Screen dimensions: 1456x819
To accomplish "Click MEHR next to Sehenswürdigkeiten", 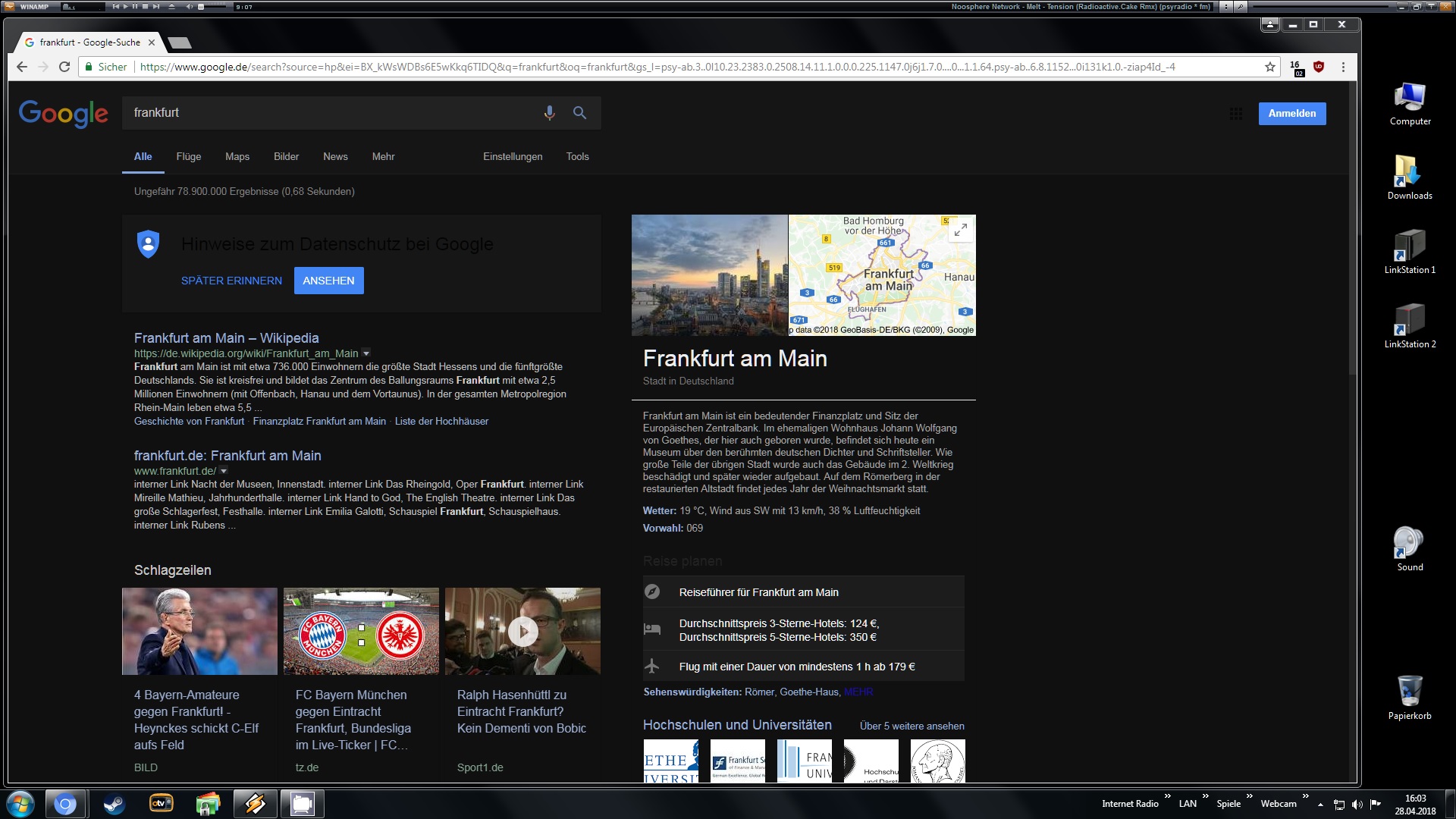I will pos(858,692).
